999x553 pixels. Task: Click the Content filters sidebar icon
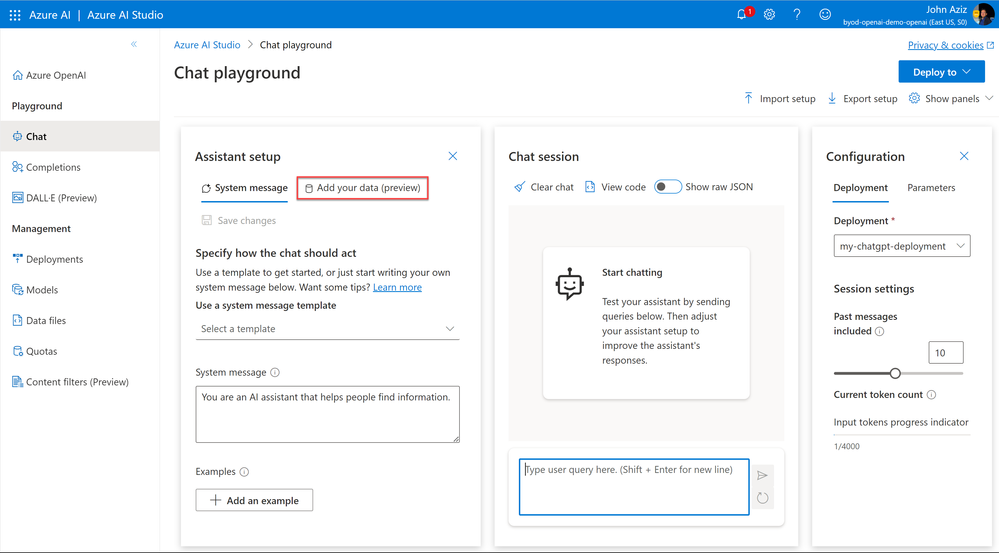[17, 382]
